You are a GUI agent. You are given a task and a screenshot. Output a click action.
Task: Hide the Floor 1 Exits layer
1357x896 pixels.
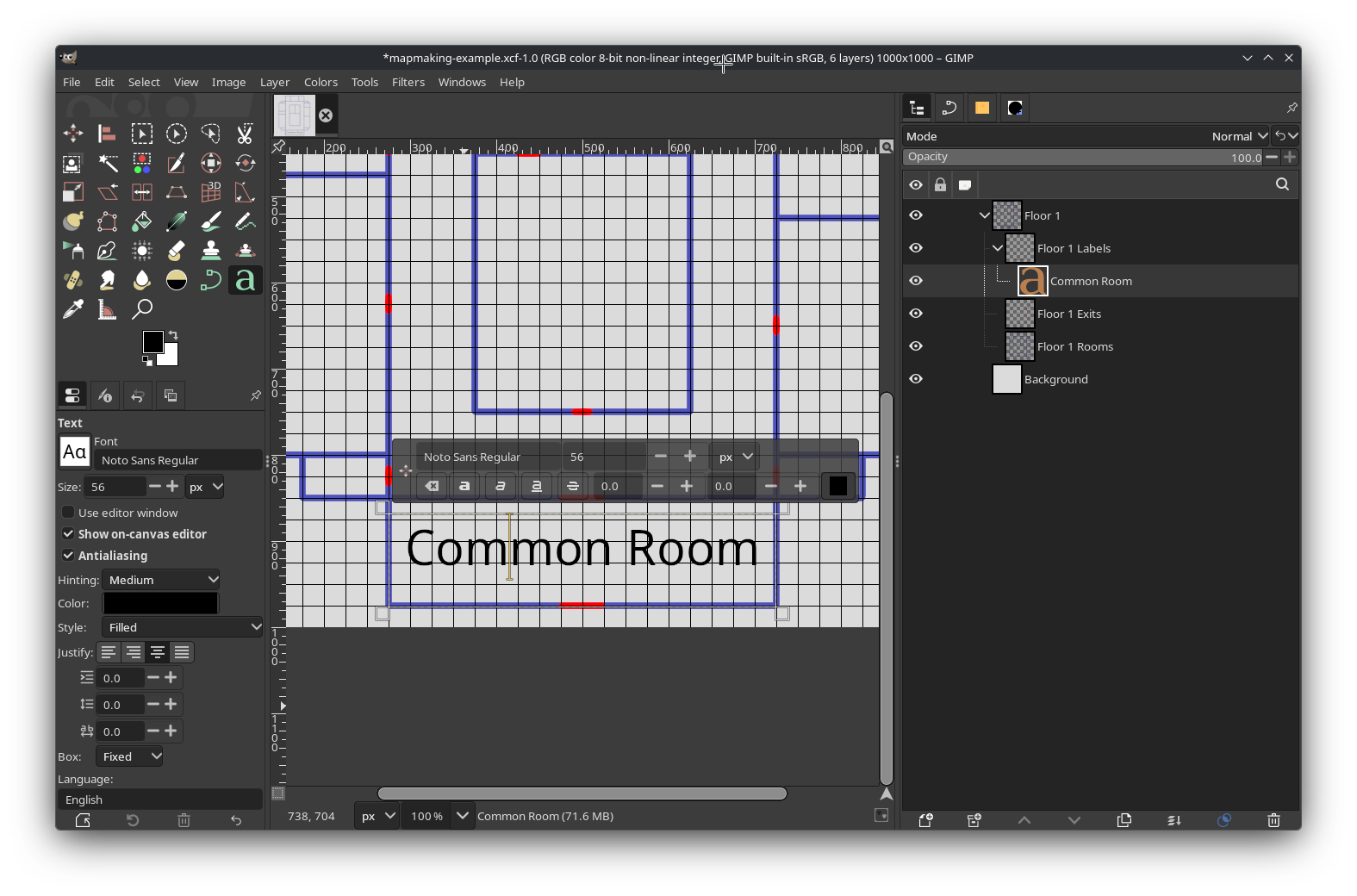[916, 314]
